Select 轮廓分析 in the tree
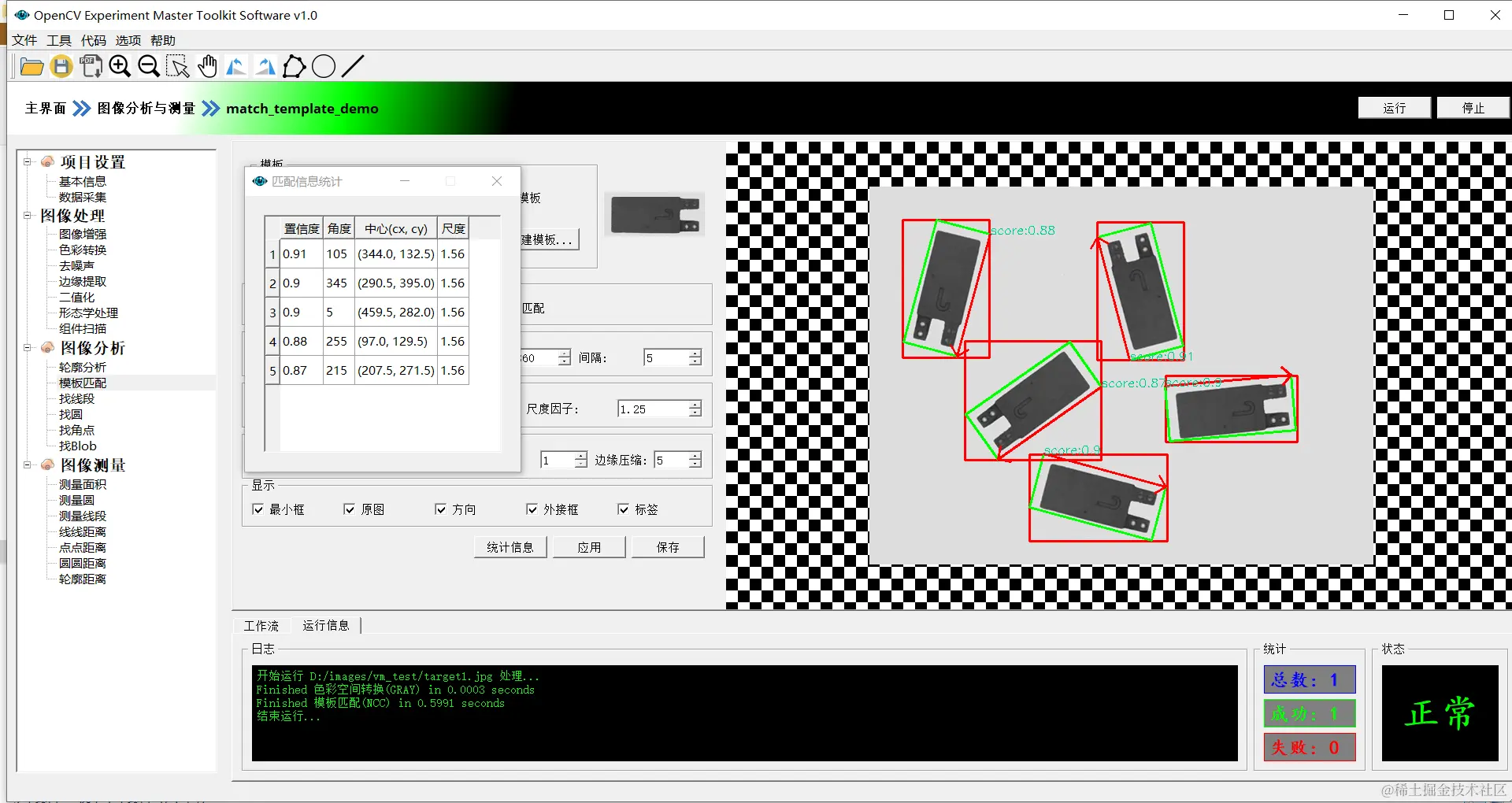The width and height of the screenshot is (1512, 803). tap(83, 367)
